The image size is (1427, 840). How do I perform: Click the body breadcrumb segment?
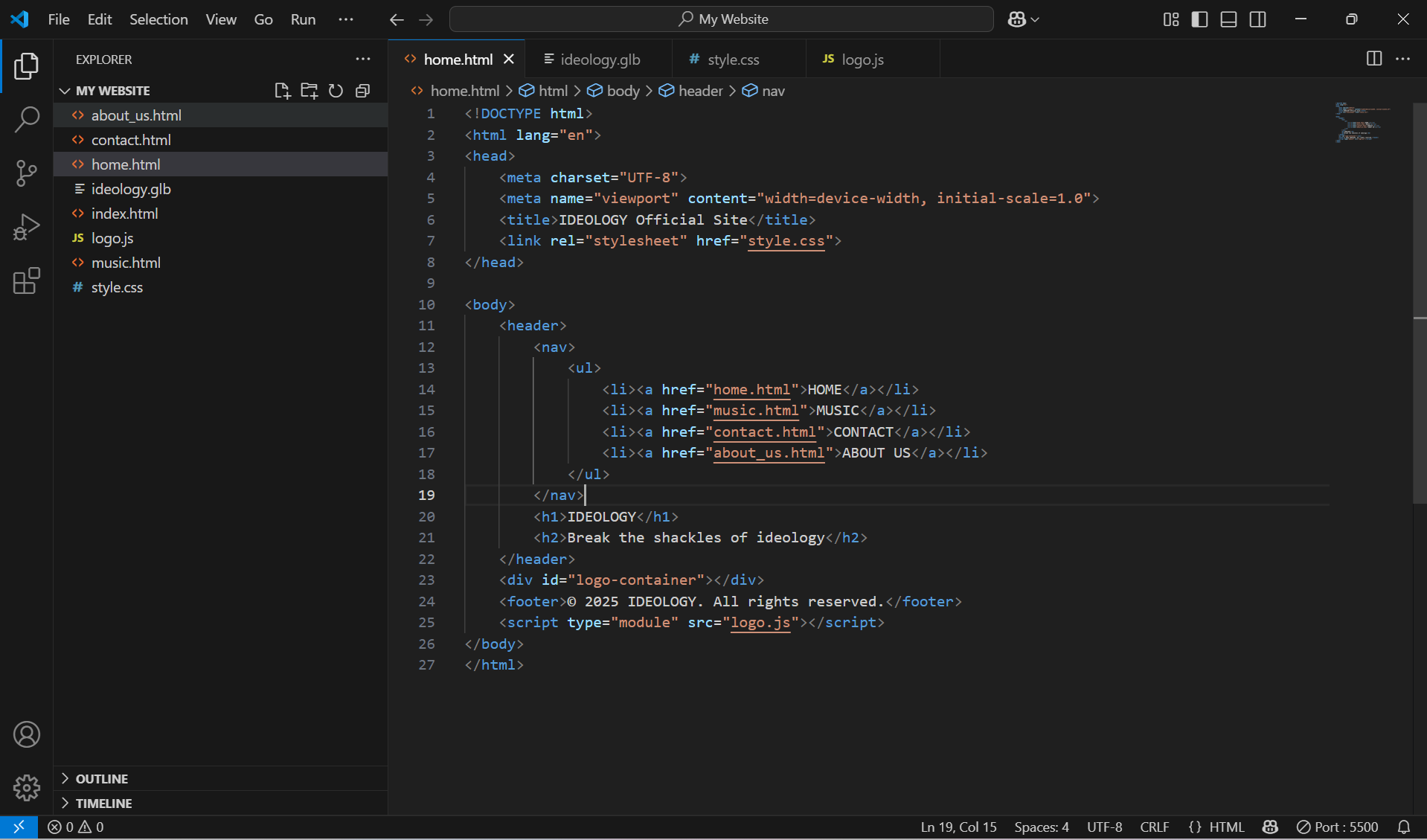614,91
